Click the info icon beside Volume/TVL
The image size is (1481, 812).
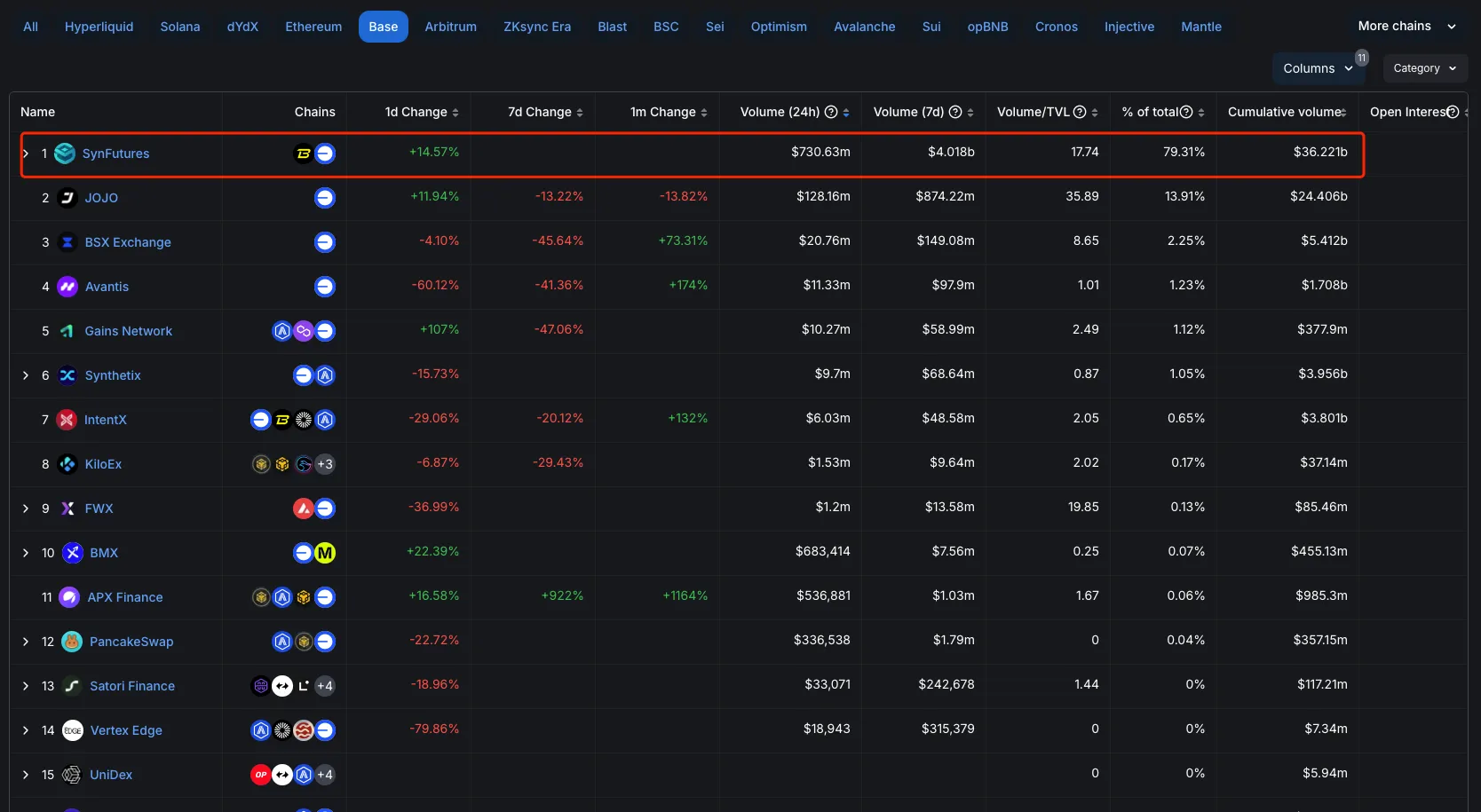click(1080, 112)
